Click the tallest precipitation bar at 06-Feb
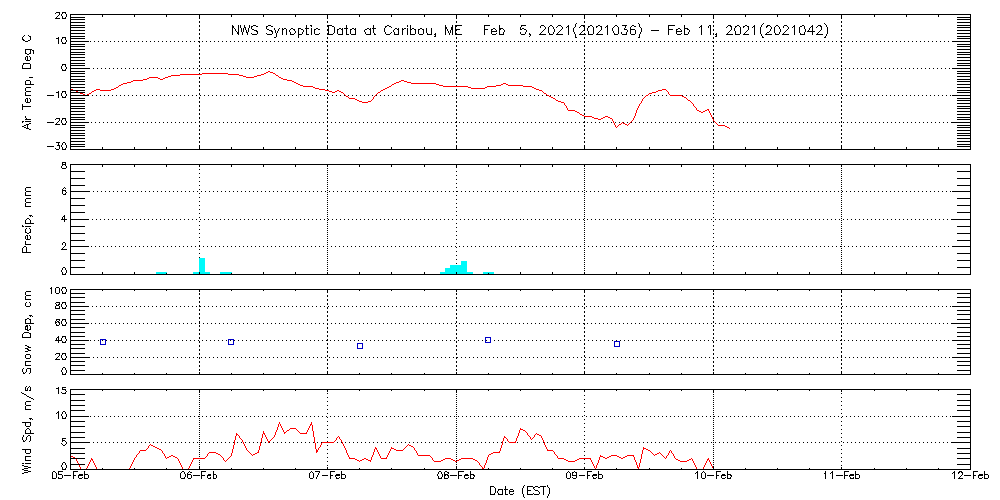The image size is (1000, 500). coord(202,265)
